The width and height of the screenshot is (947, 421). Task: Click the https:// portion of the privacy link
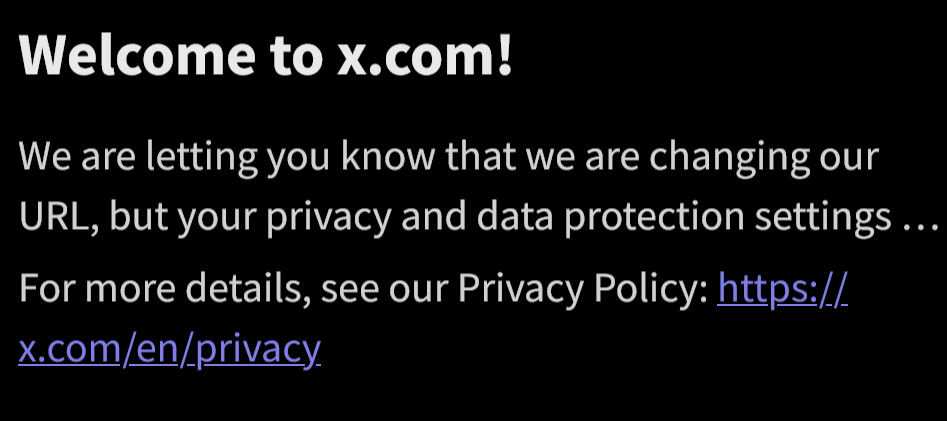[783, 288]
